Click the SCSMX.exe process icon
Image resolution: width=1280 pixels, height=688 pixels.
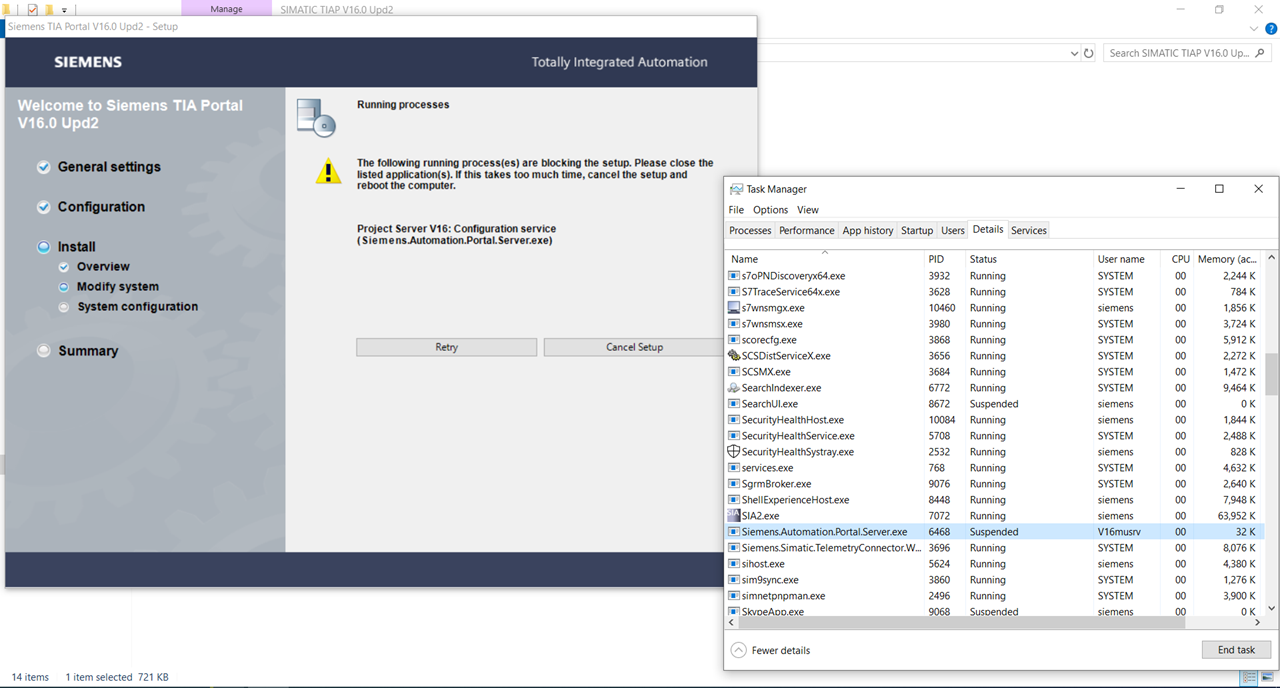(734, 372)
